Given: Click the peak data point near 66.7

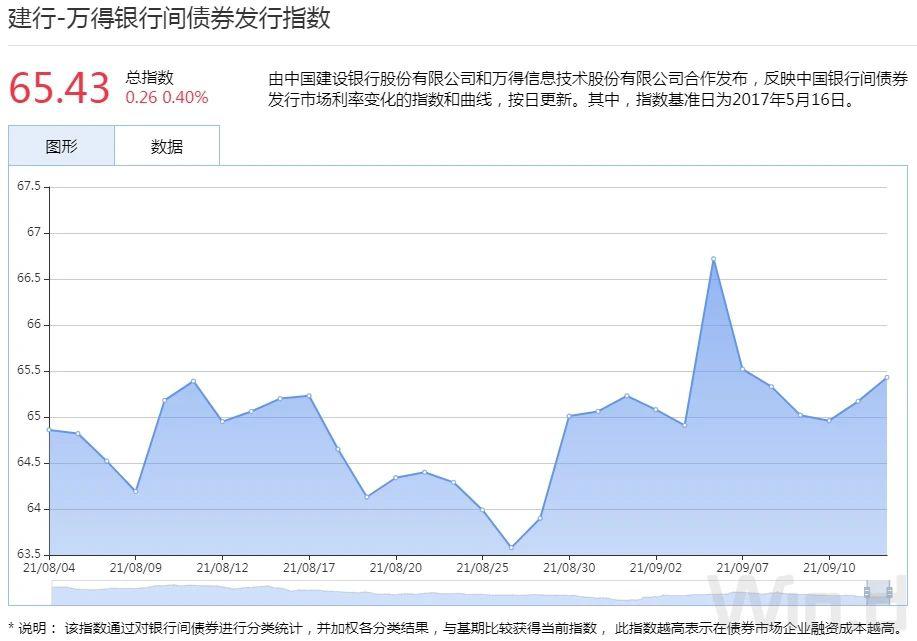Looking at the screenshot, I should 713,259.
